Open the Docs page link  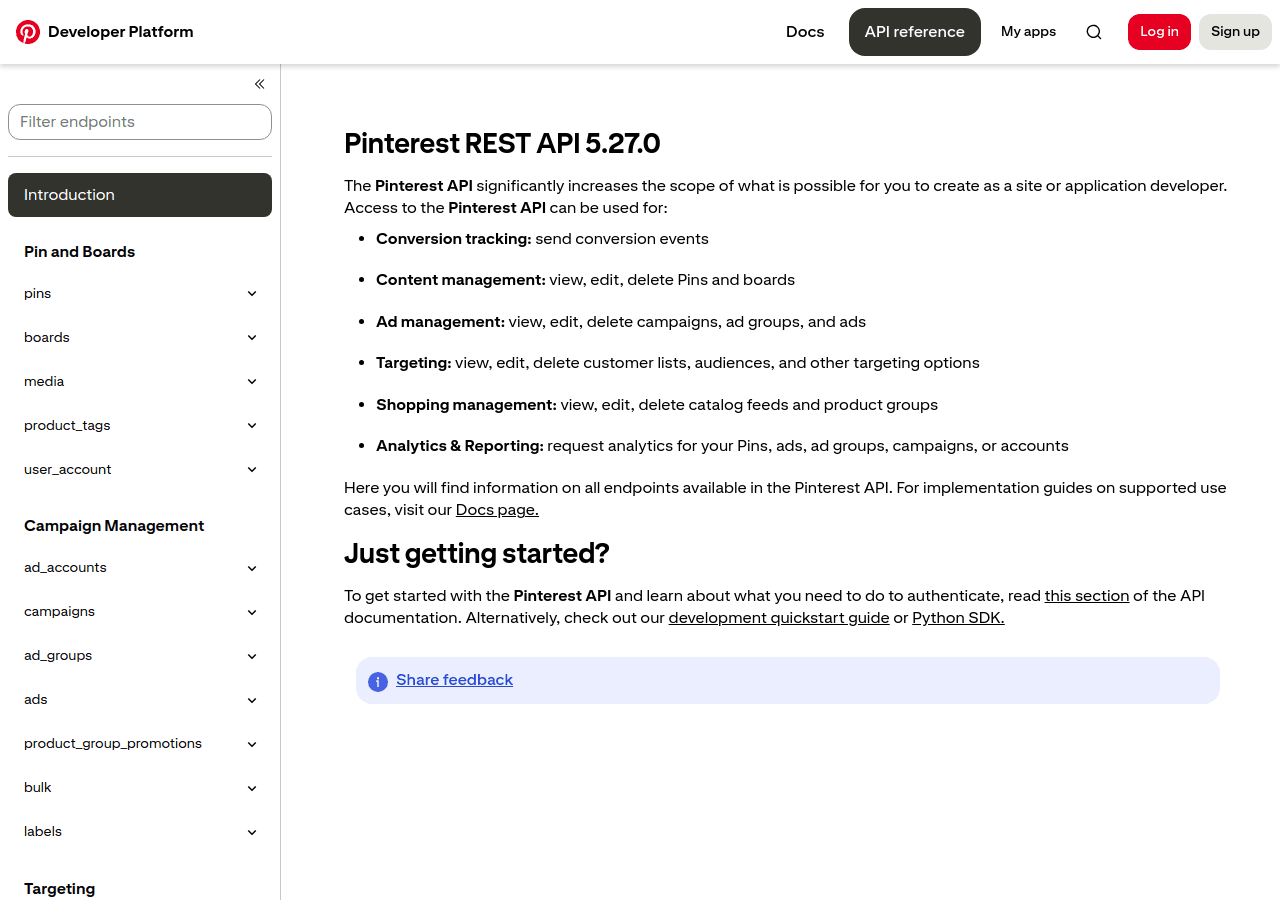(x=497, y=510)
